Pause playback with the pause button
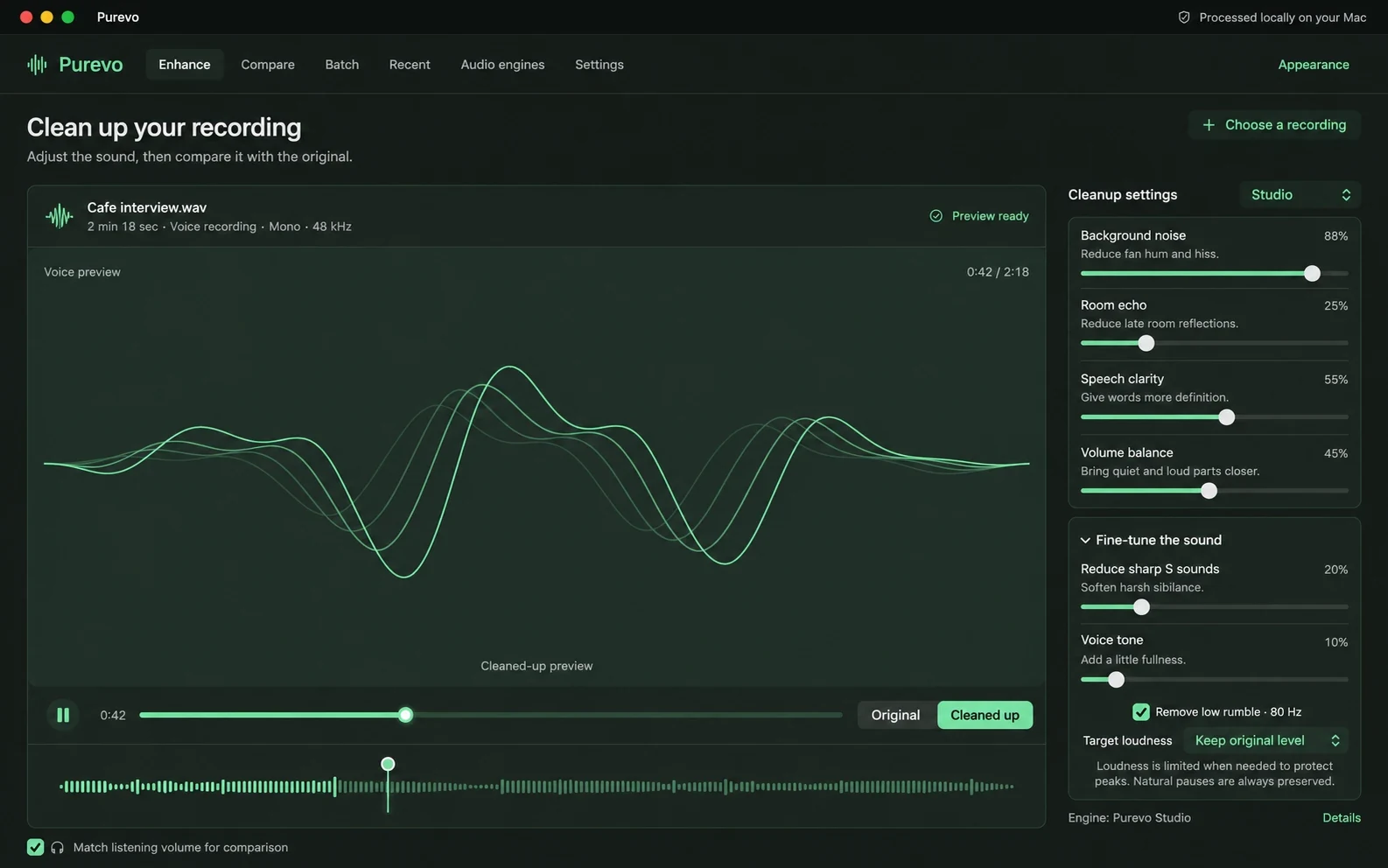Image resolution: width=1388 pixels, height=868 pixels. tap(63, 715)
